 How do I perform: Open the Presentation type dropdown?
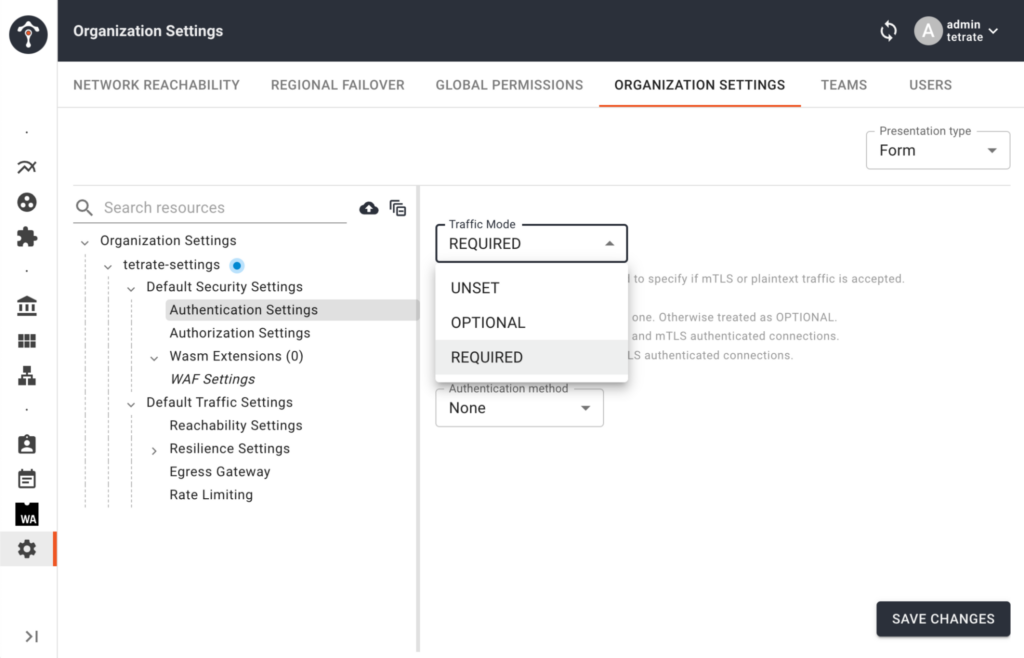tap(937, 150)
